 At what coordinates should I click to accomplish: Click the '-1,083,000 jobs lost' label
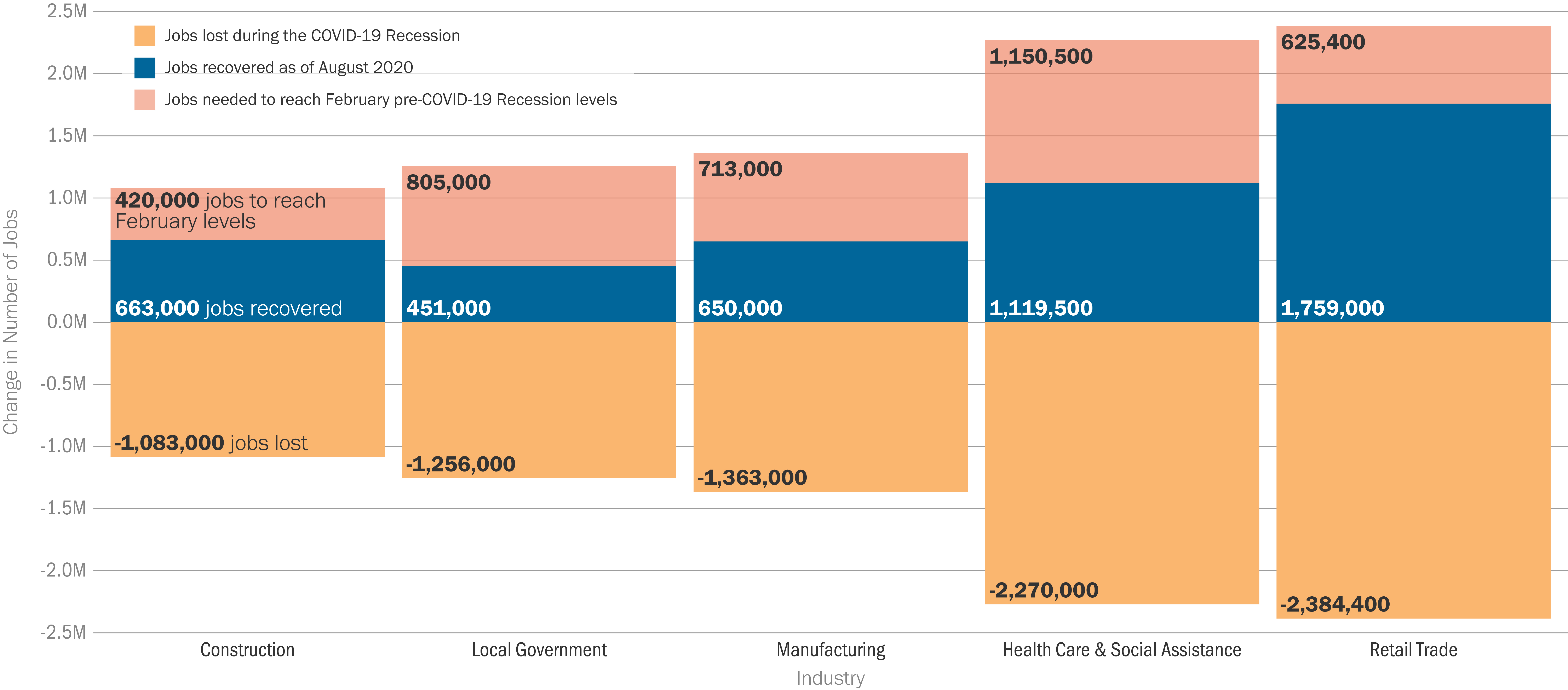211,443
